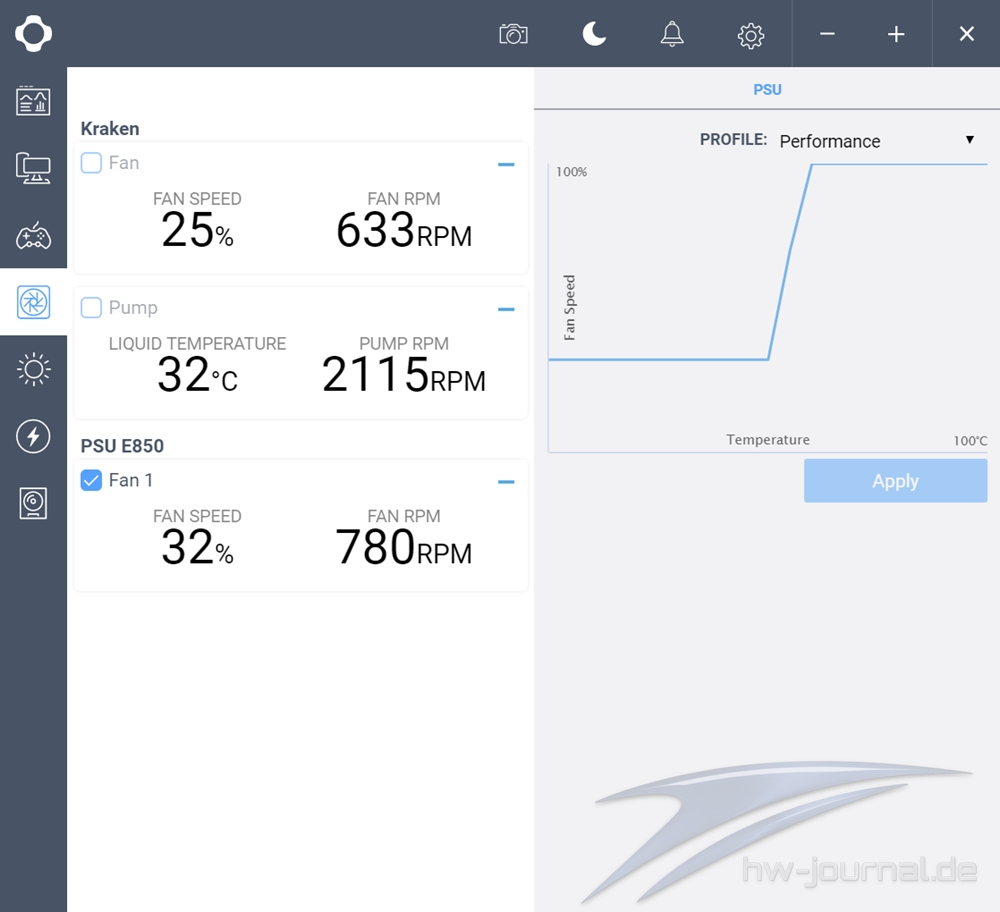This screenshot has width=1000, height=912.
Task: Select the cooling fan sidebar icon
Action: point(33,302)
